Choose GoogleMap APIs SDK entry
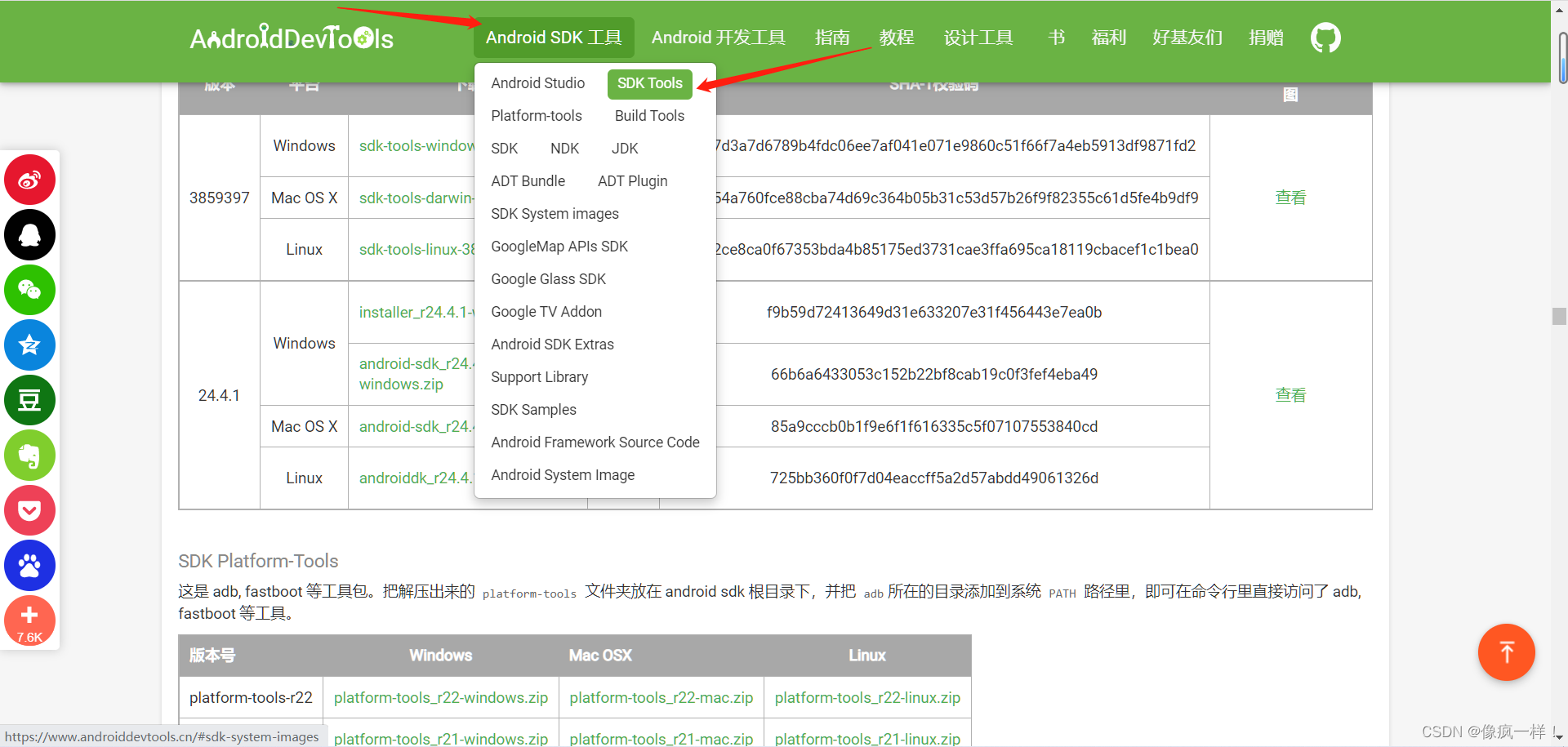The width and height of the screenshot is (1568, 747). (559, 247)
